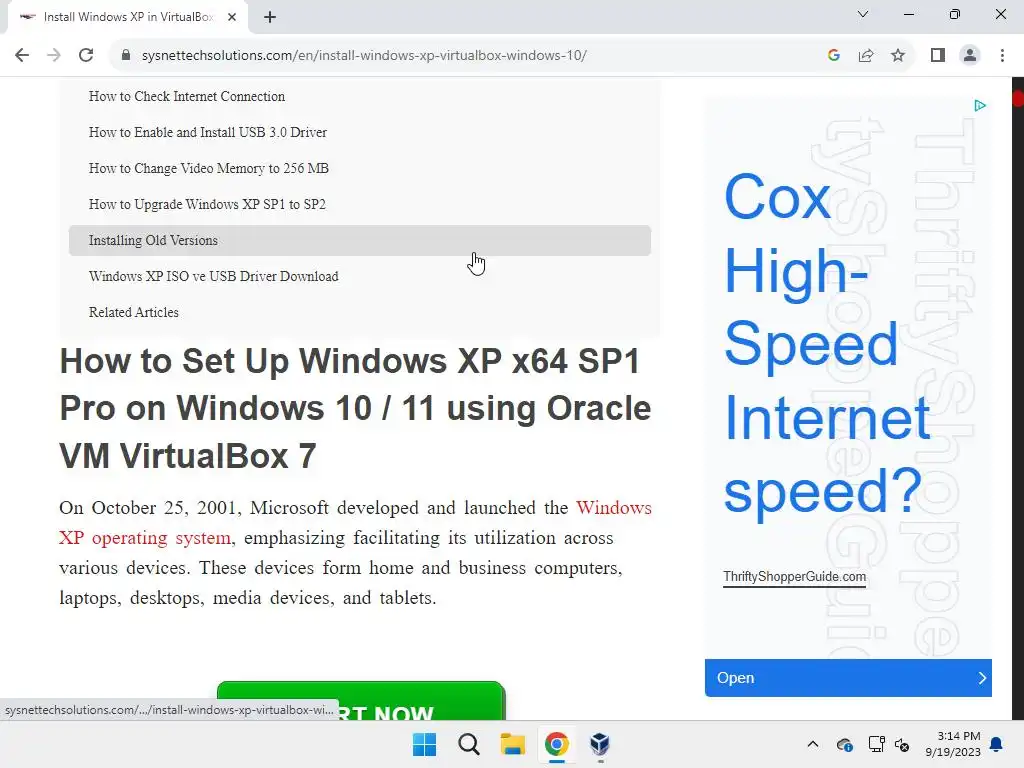The image size is (1024, 768).
Task: Open the Google icon in address bar
Action: point(833,56)
